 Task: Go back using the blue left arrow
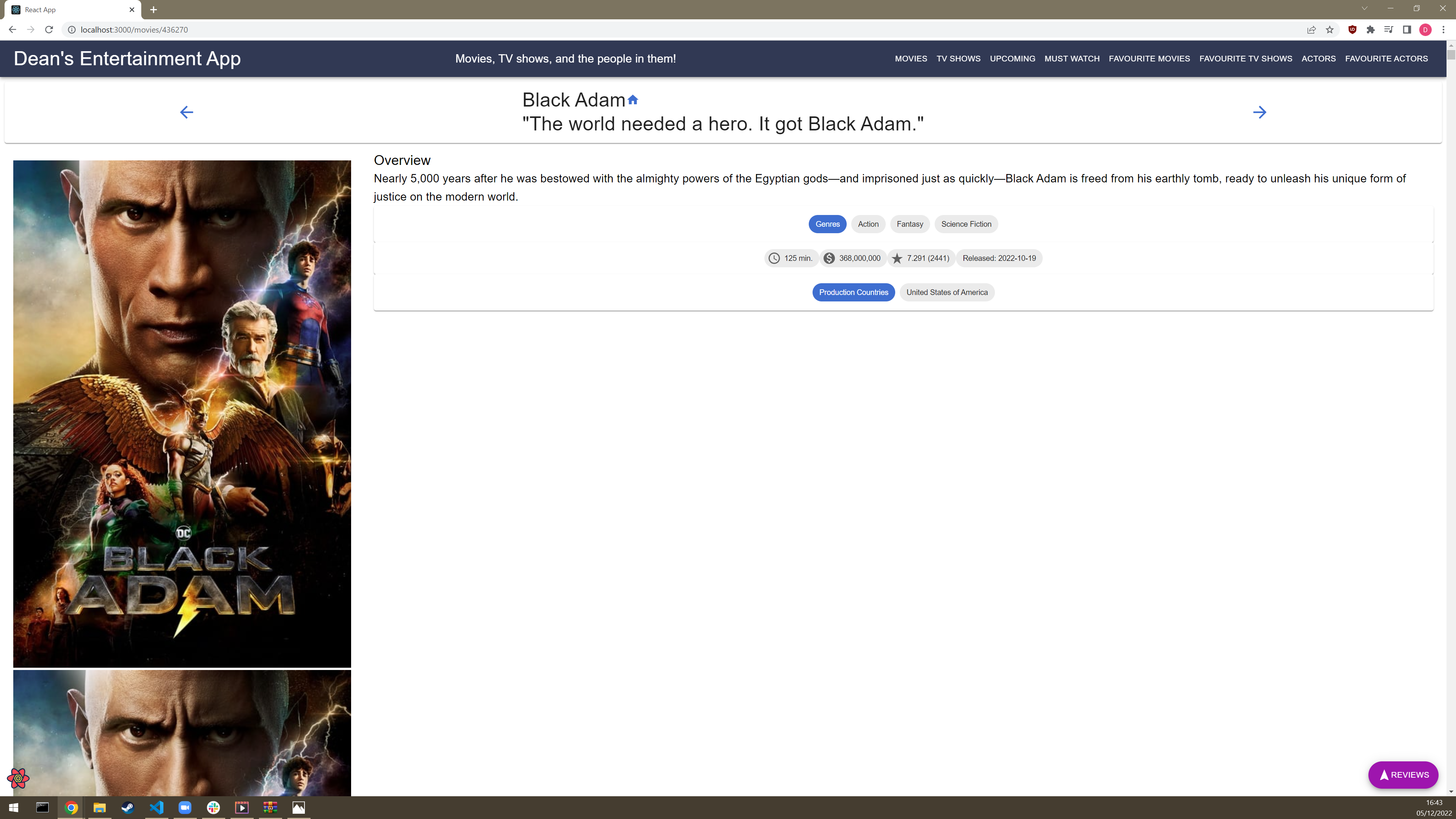coord(187,112)
